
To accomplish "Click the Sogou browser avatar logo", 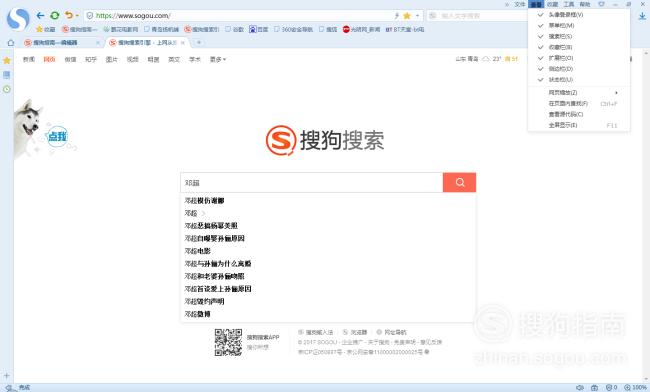I will (x=18, y=19).
